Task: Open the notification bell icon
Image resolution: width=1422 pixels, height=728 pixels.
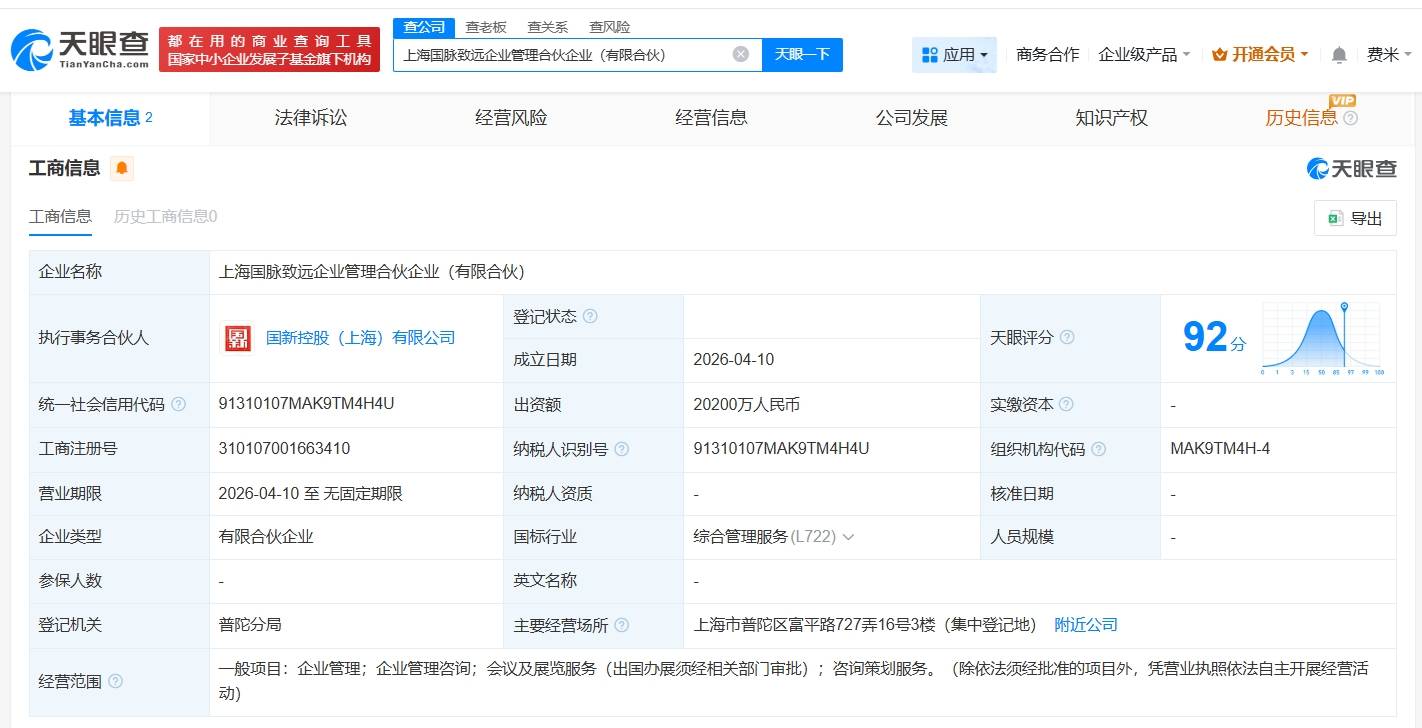Action: coord(1338,55)
